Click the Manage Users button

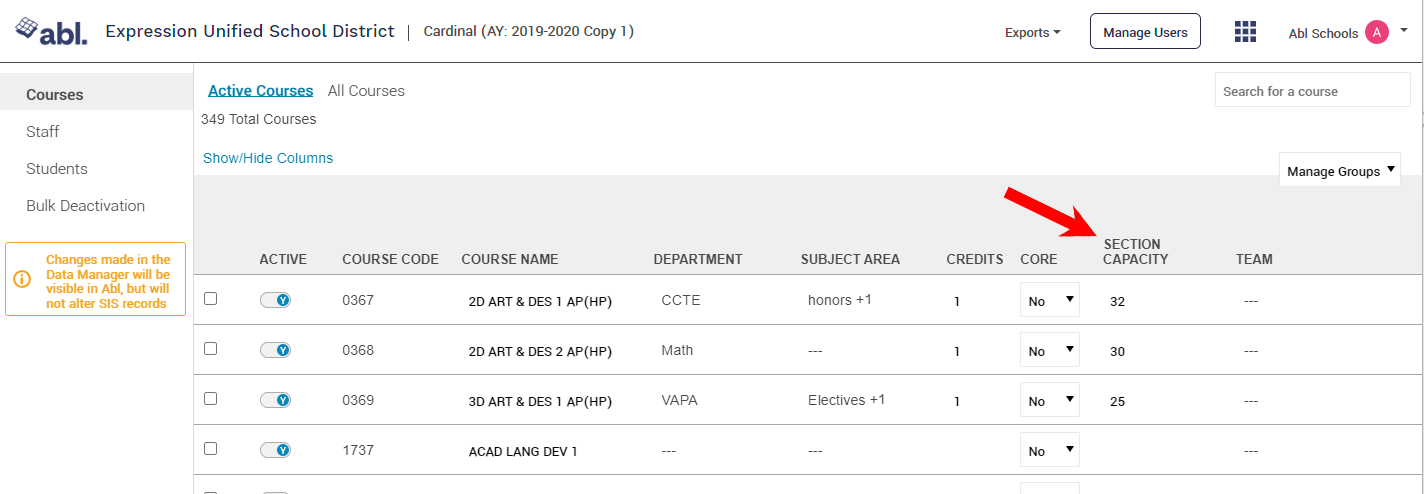click(1145, 32)
